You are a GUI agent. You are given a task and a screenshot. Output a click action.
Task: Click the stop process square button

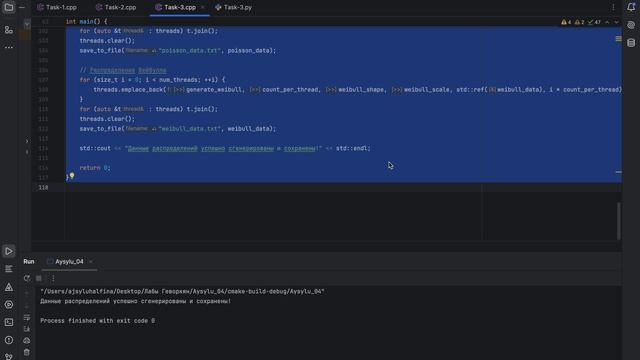coord(39,278)
